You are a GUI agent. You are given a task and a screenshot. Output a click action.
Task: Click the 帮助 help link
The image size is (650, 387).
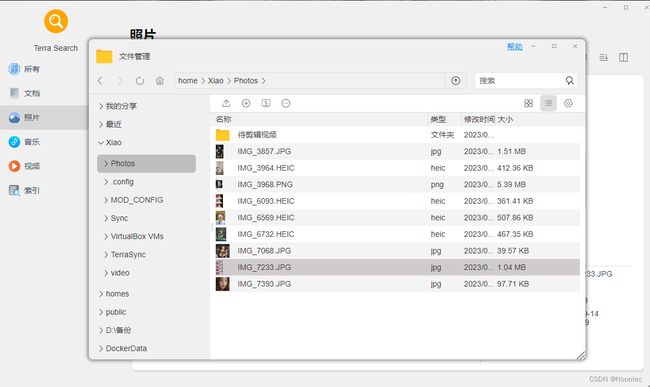pos(514,46)
